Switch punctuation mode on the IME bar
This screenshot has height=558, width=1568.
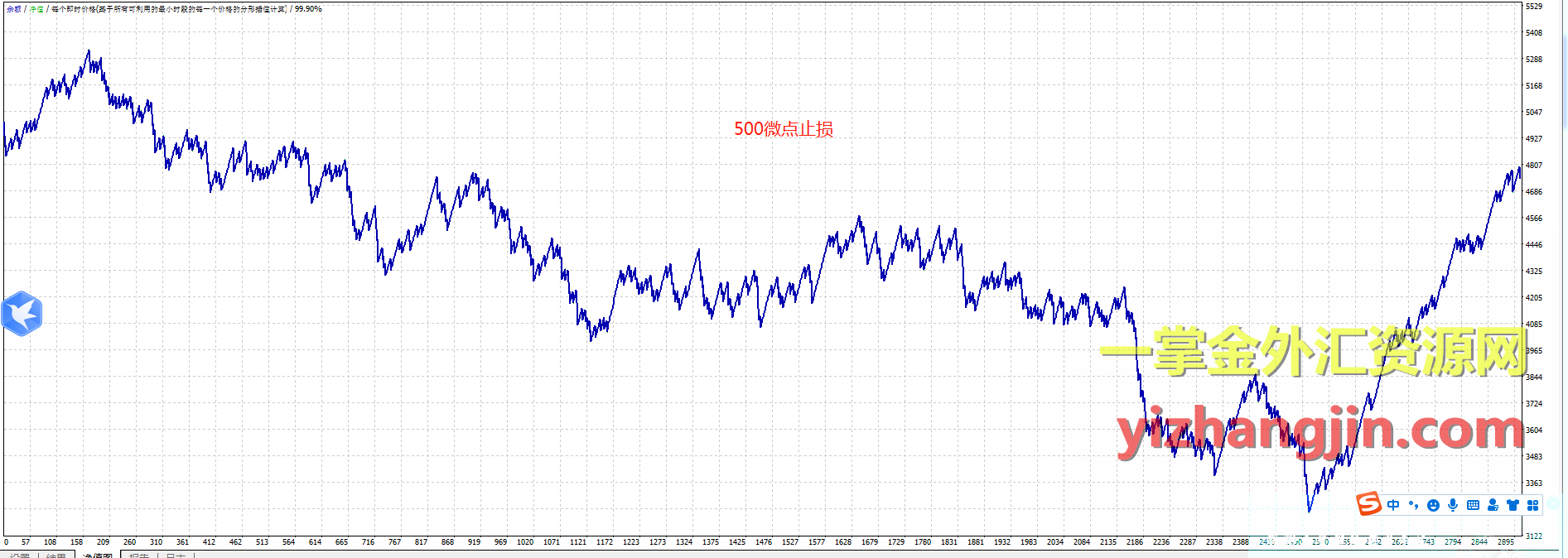click(x=1413, y=505)
